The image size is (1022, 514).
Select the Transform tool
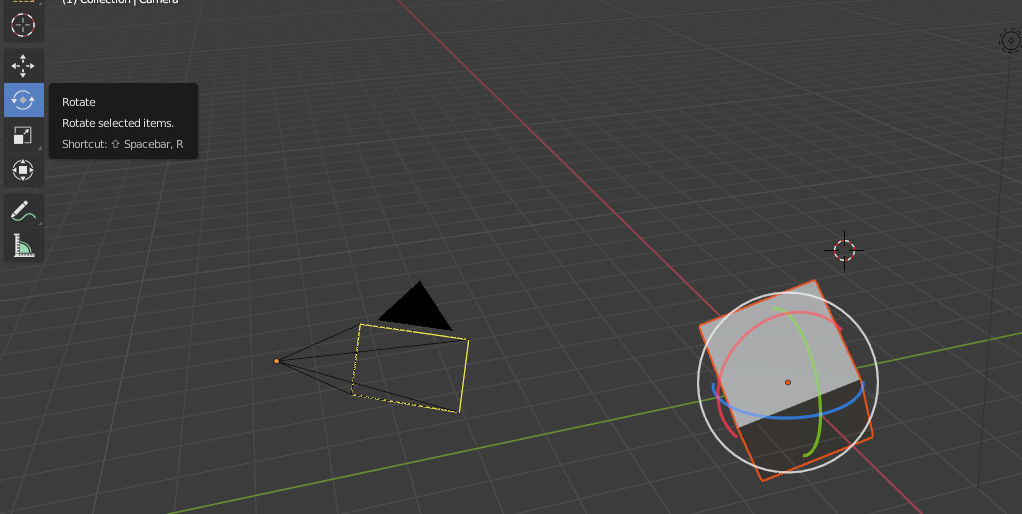pos(23,170)
